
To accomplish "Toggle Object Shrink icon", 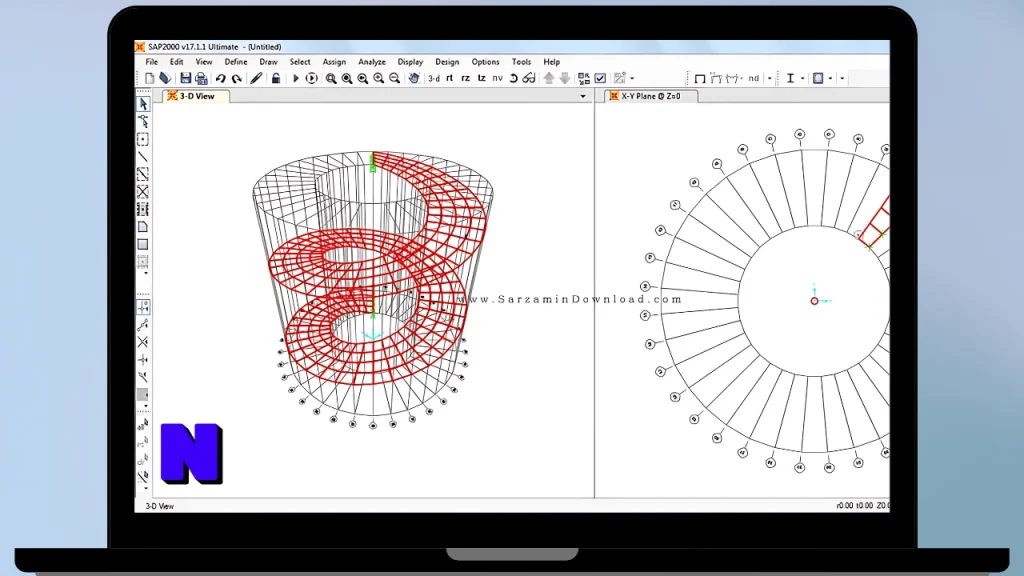I will (x=584, y=78).
